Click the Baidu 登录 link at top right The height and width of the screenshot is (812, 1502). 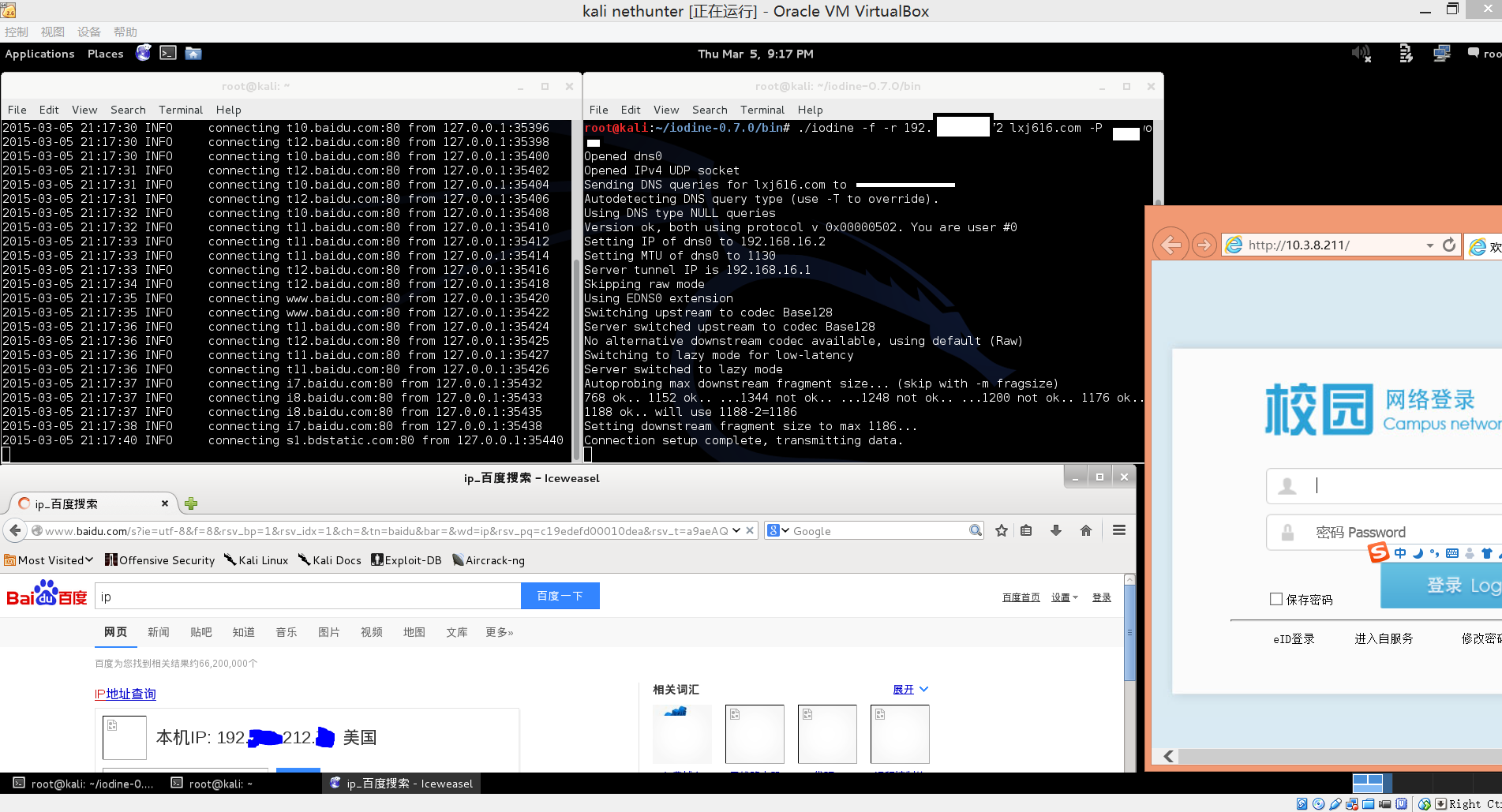coord(1102,597)
